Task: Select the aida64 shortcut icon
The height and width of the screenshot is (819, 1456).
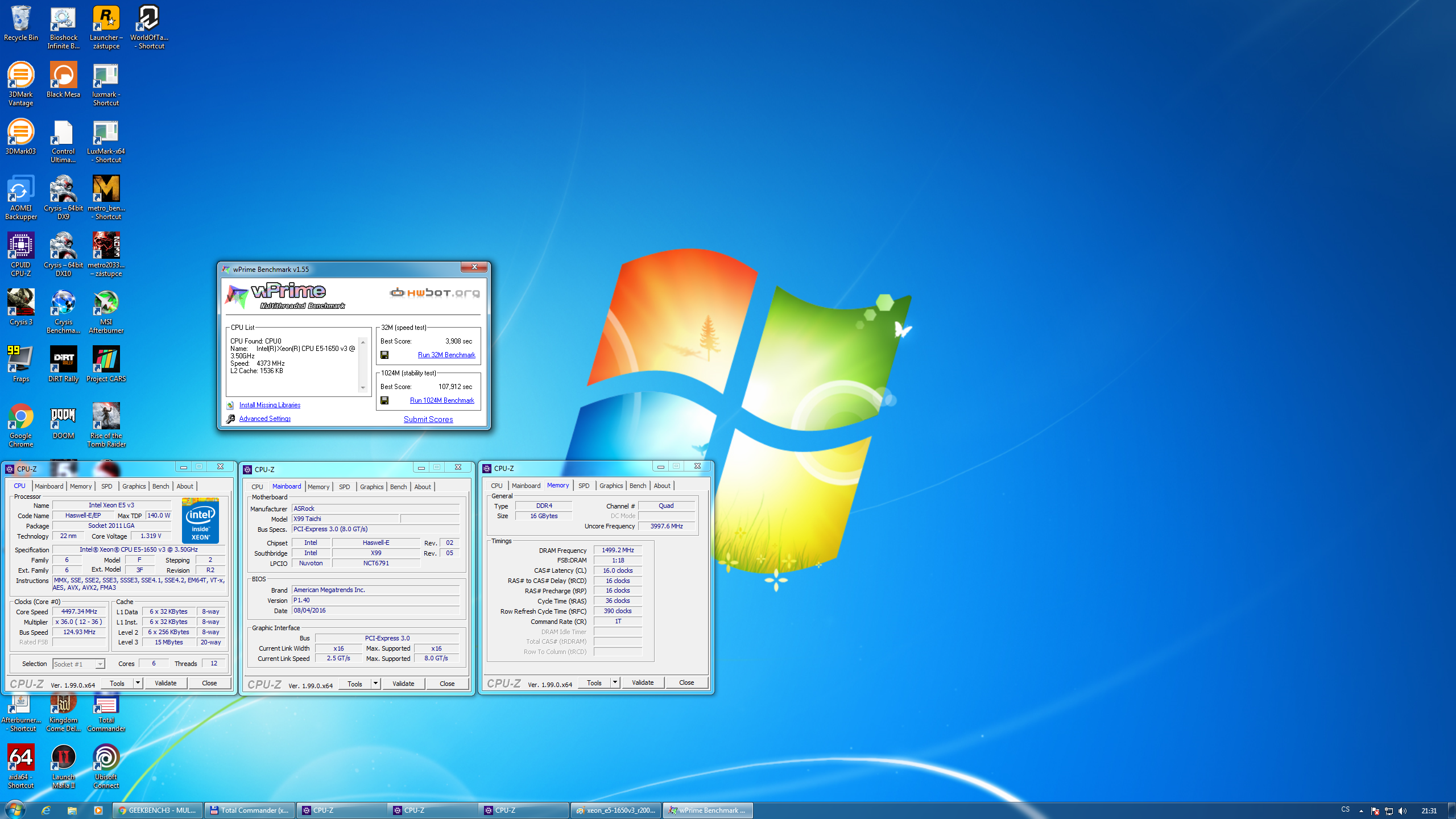Action: tap(21, 767)
